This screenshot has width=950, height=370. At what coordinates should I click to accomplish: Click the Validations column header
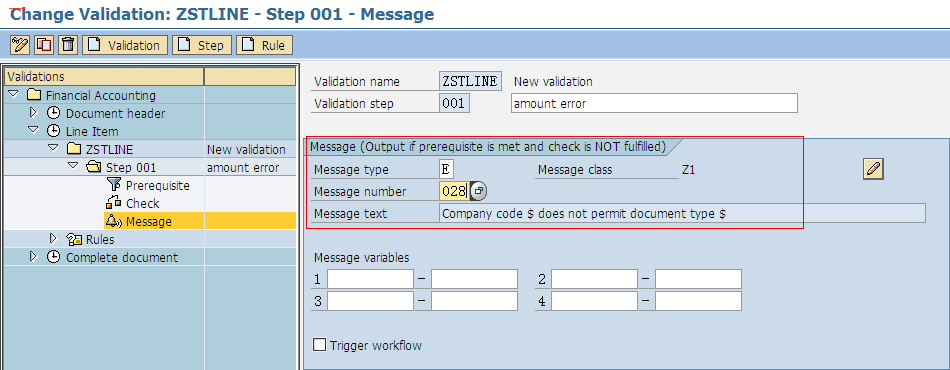(104, 76)
